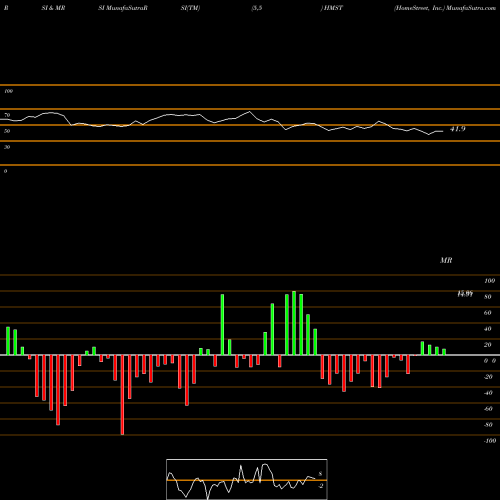Viewport: 500px width, 500px height.
Task: Click the longest red MR histogram bar
Action: click(x=122, y=395)
